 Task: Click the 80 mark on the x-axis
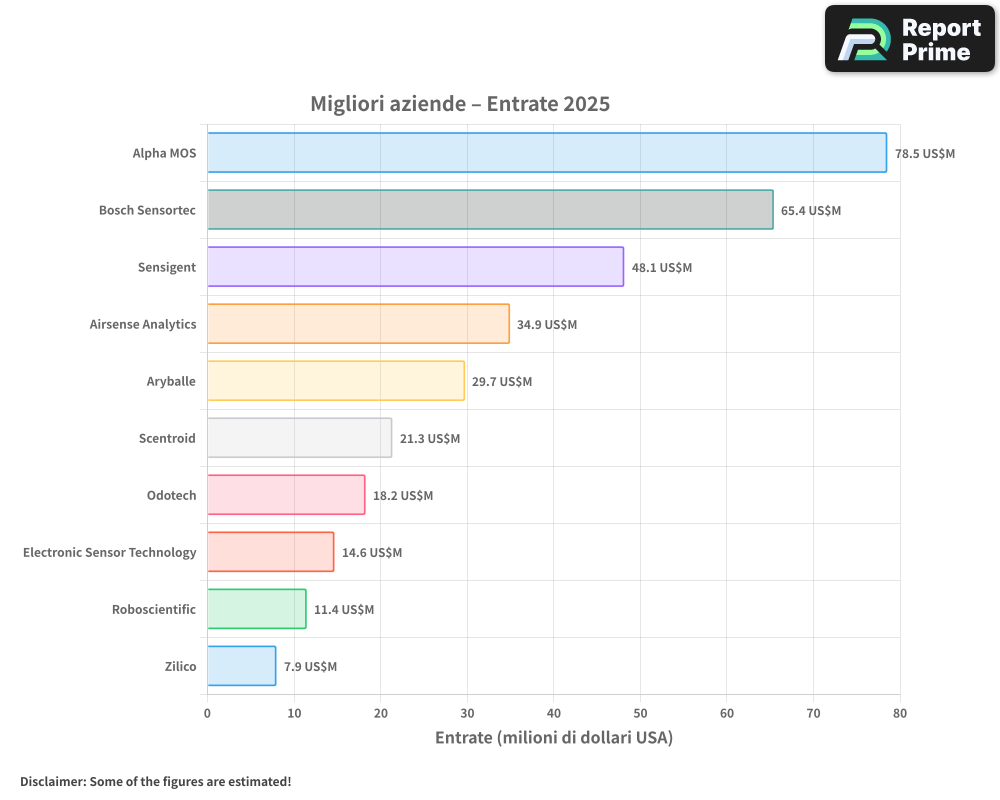point(899,713)
